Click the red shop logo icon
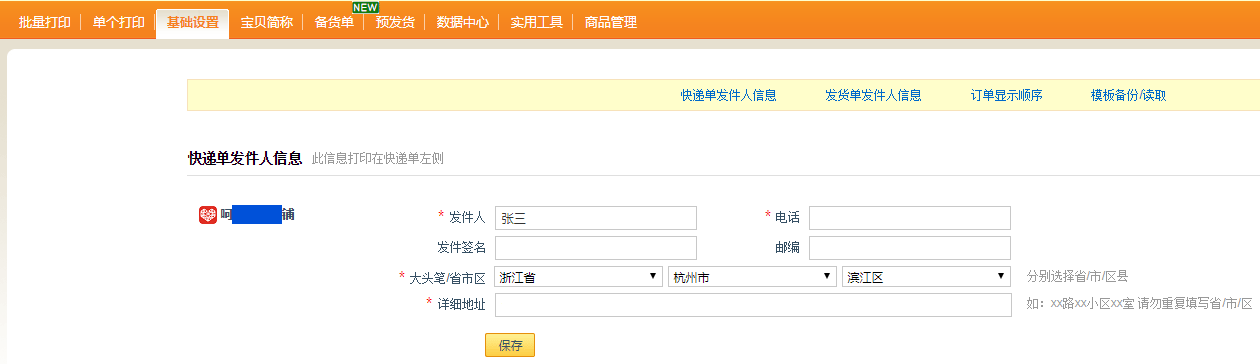Image resolution: width=1260 pixels, height=364 pixels. [208, 215]
